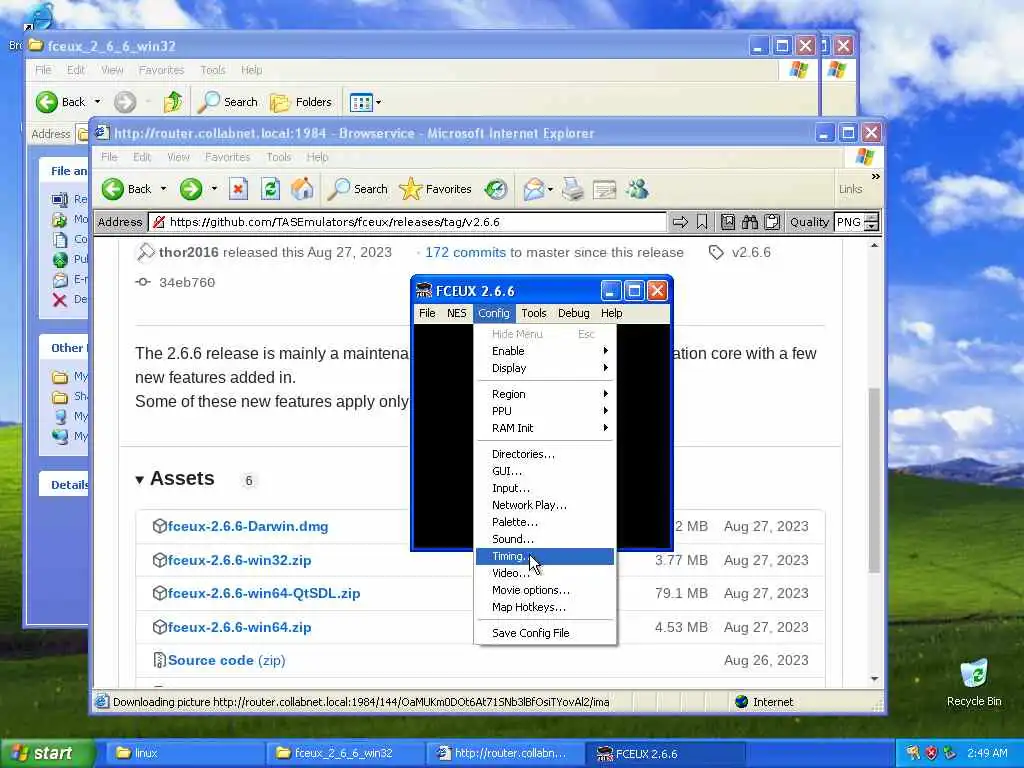Click Up folder icon in Explorer window

[172, 102]
